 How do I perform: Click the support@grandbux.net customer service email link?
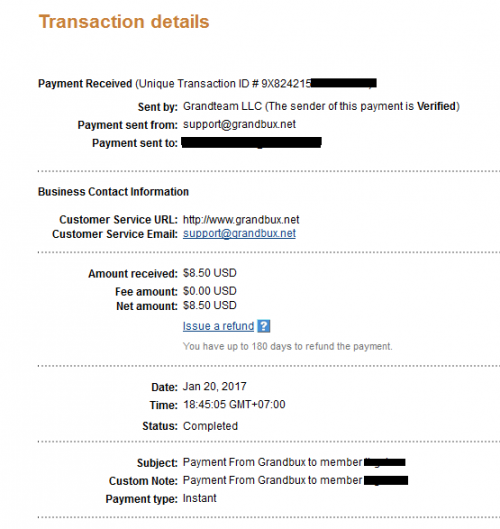pyautogui.click(x=239, y=233)
